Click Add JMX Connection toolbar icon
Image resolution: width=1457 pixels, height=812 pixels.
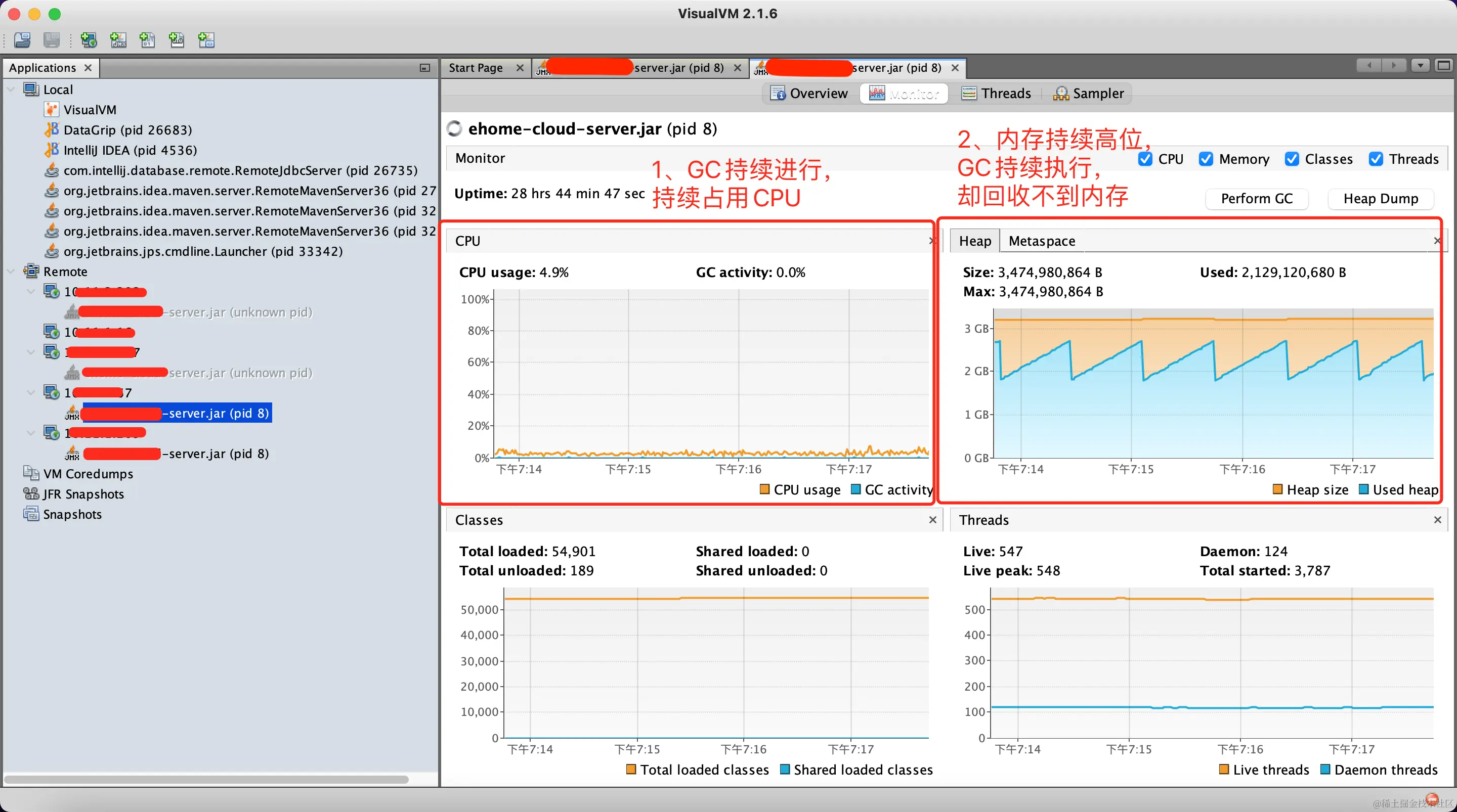(118, 40)
